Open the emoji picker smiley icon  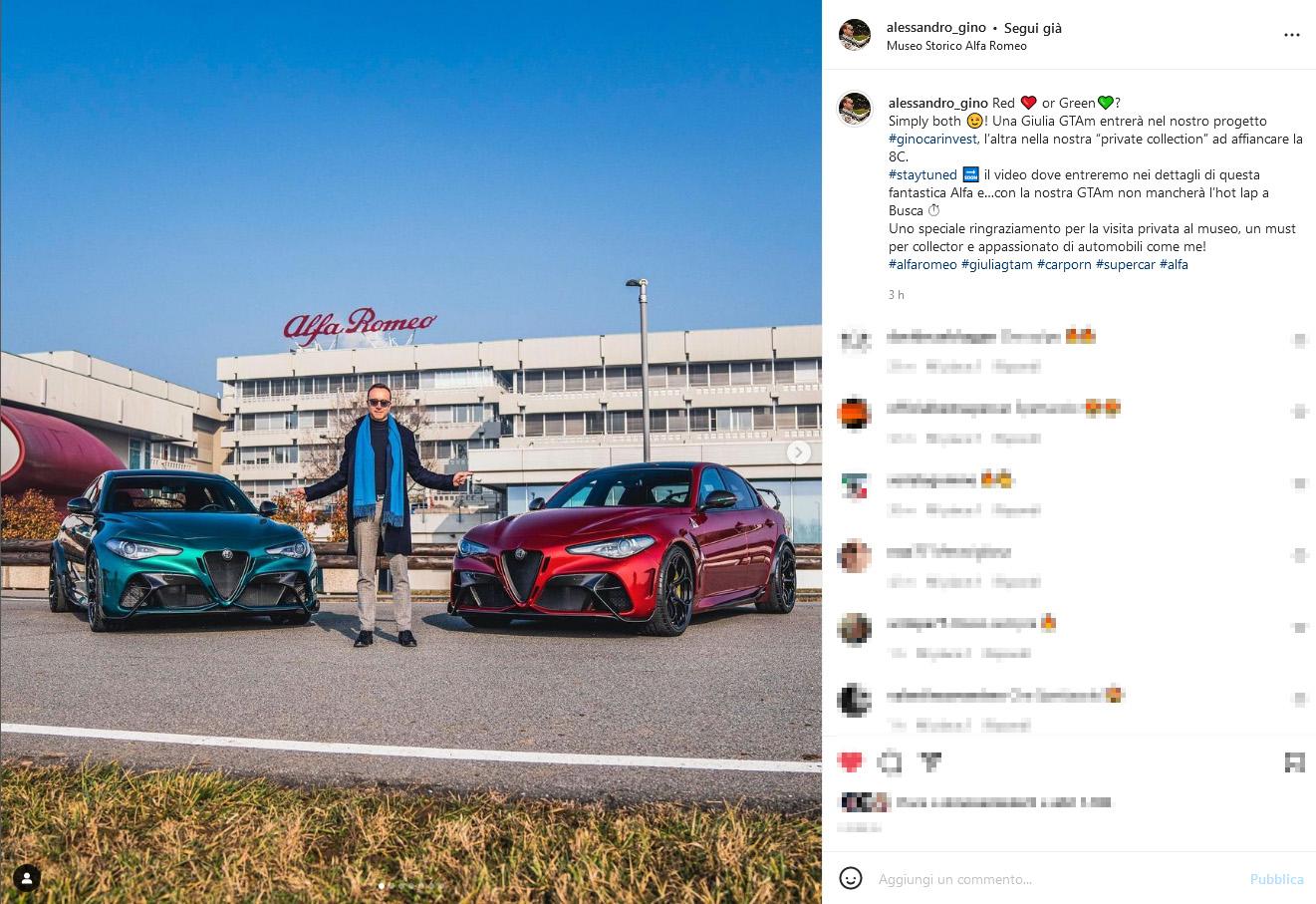tap(851, 878)
